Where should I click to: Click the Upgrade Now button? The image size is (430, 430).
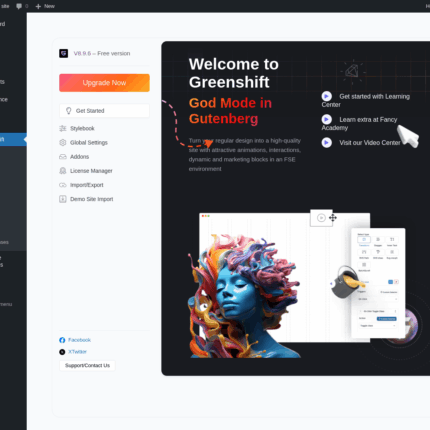104,83
